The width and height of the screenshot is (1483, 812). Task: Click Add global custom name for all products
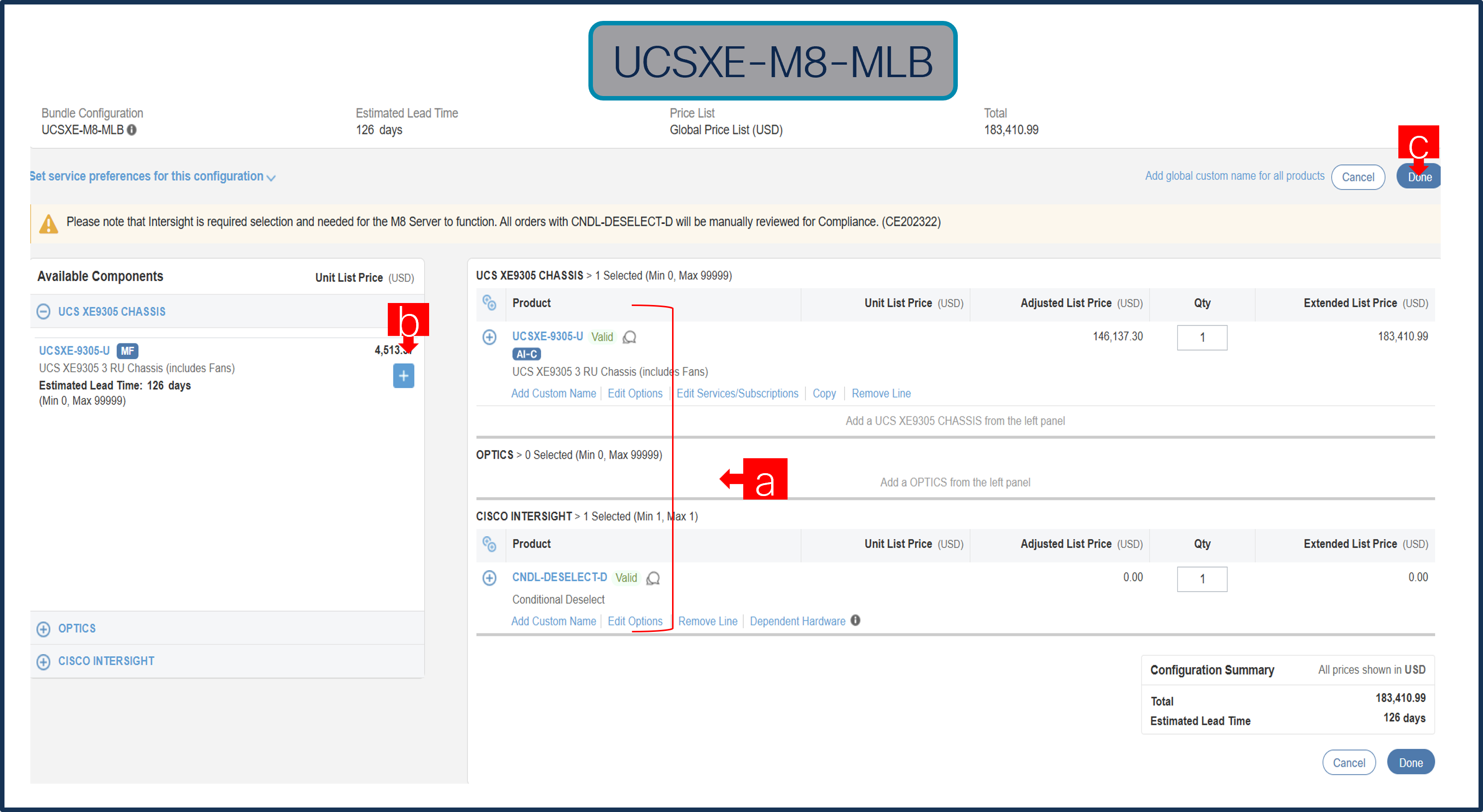(x=1234, y=176)
